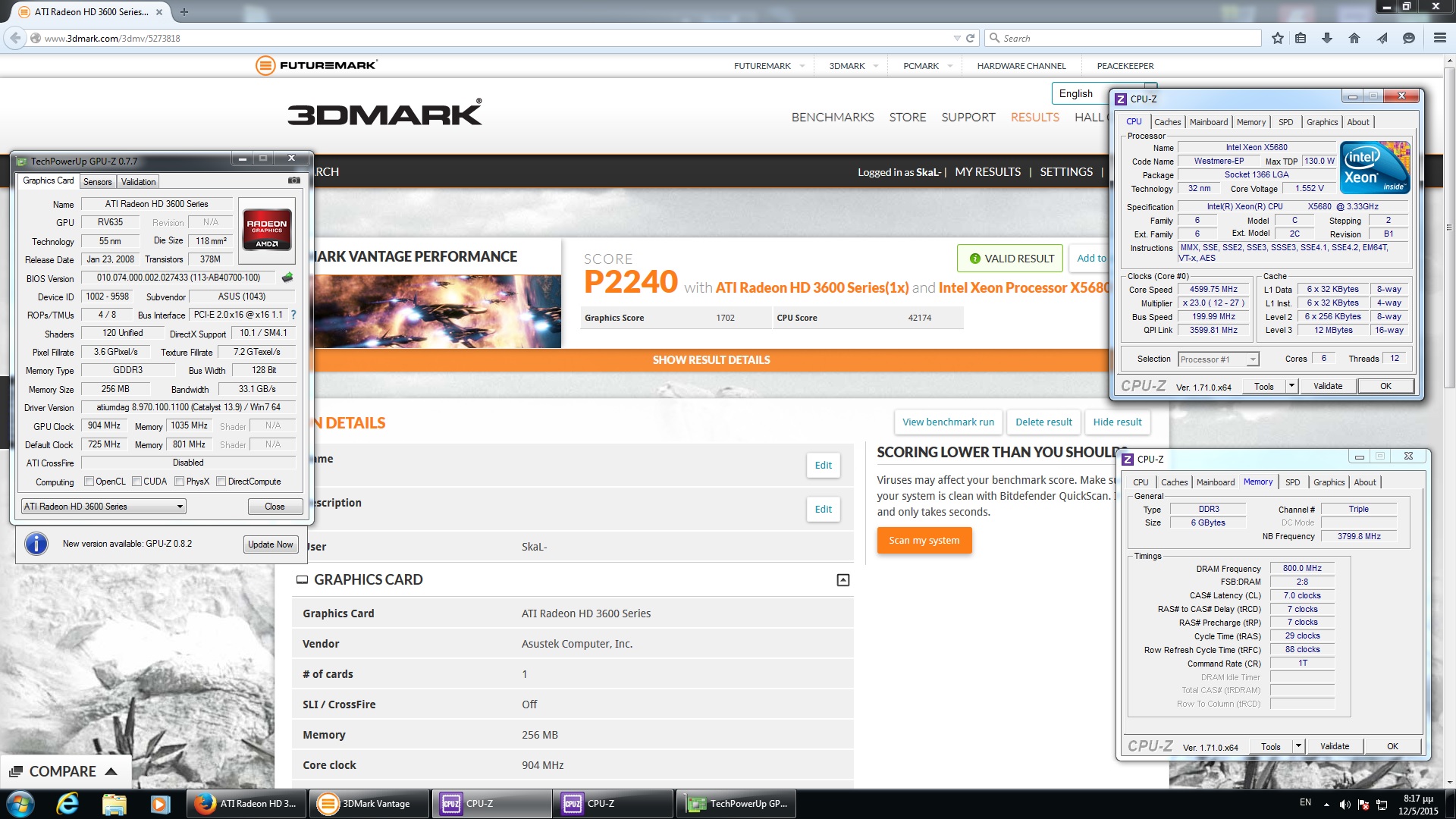
Task: Open the GPU selection dropdown in GPU-Z
Action: point(104,507)
